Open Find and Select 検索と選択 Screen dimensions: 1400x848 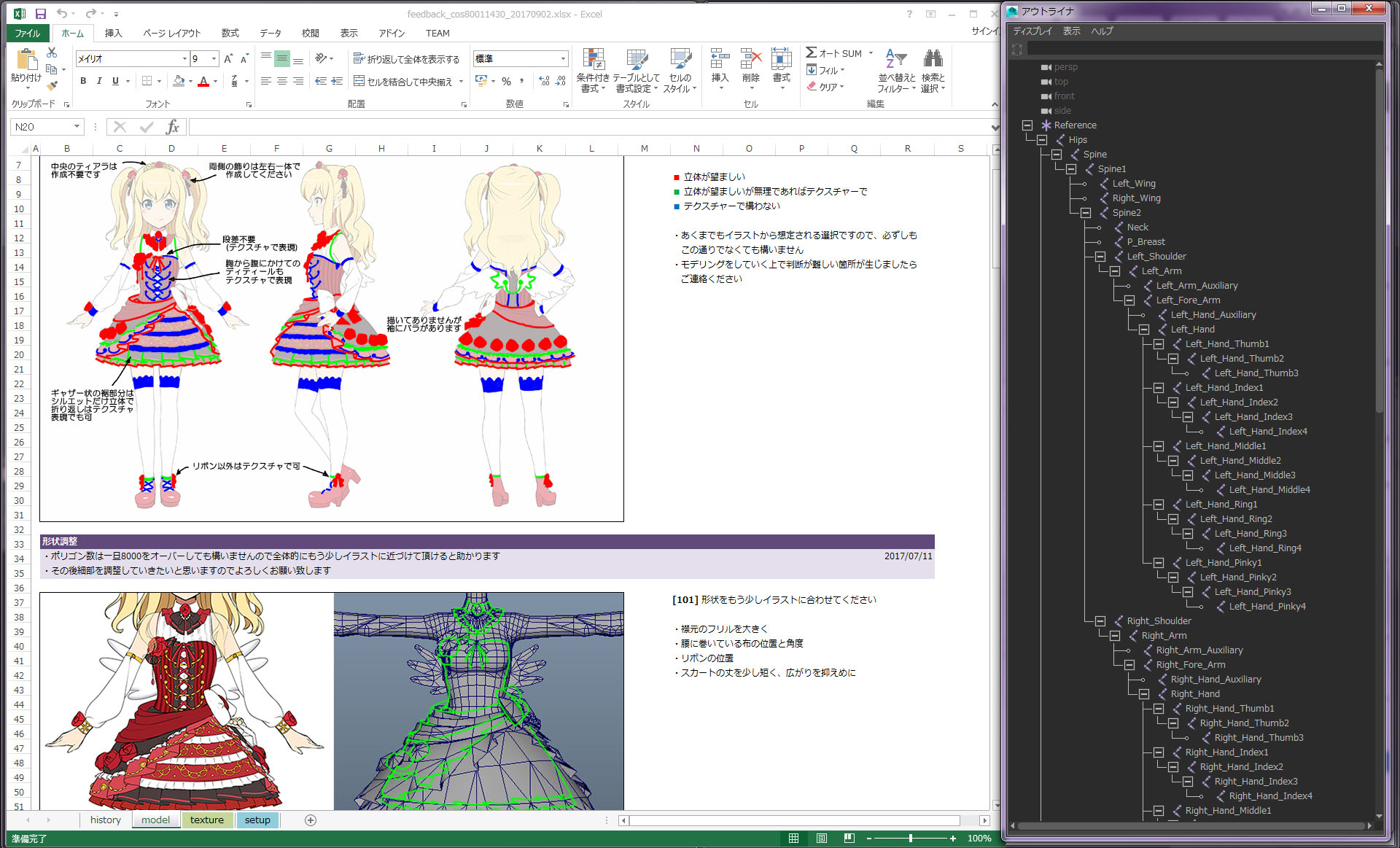(933, 71)
